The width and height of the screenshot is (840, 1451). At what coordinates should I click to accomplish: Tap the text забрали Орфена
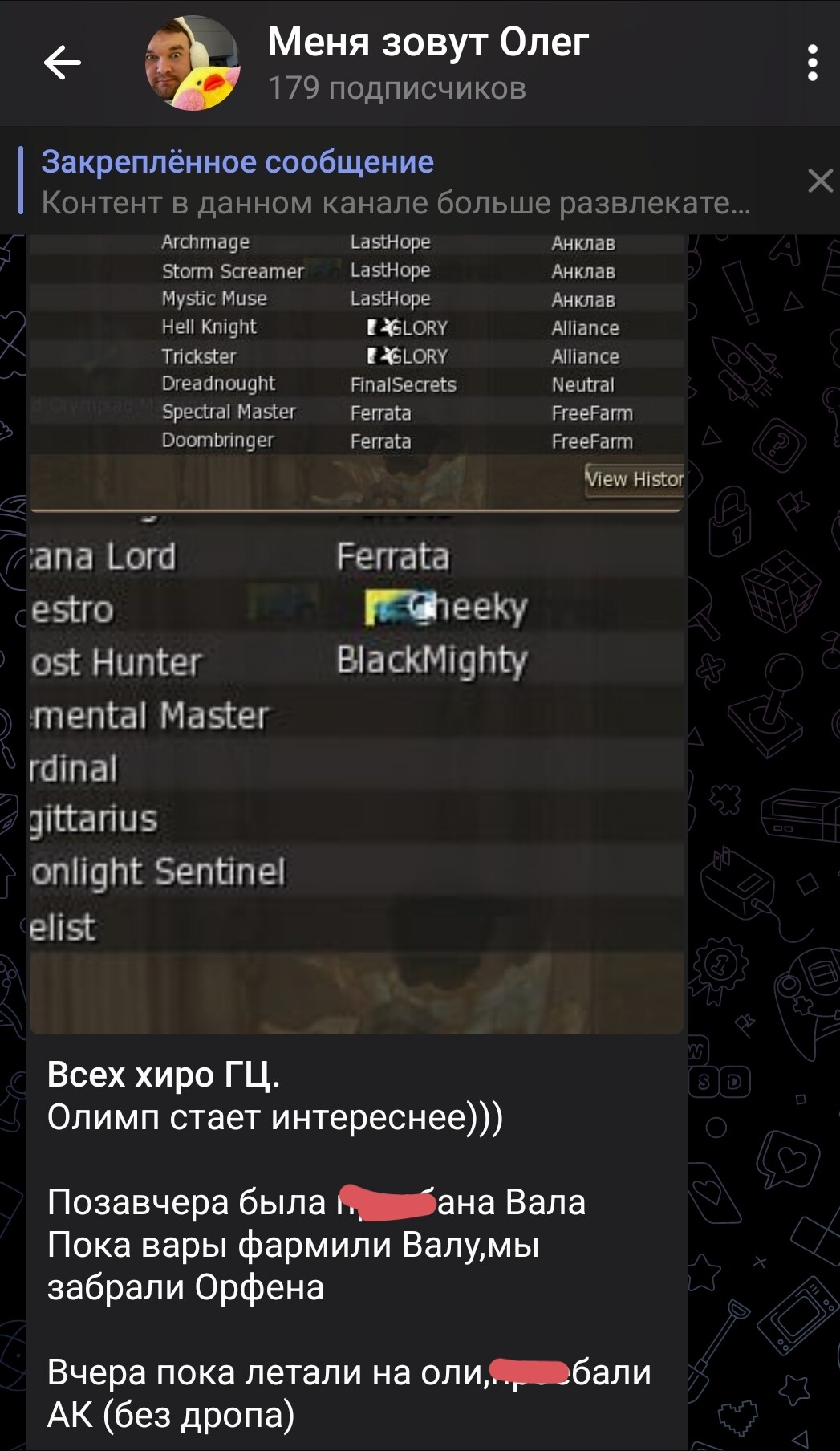(185, 1286)
